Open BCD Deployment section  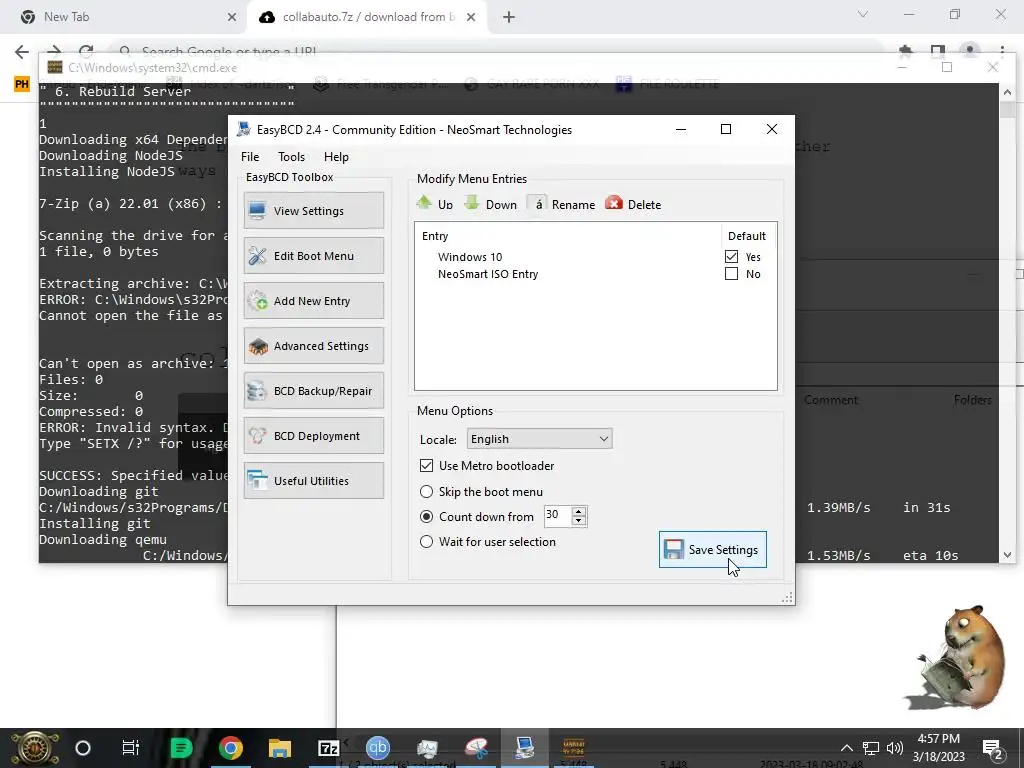(x=313, y=436)
